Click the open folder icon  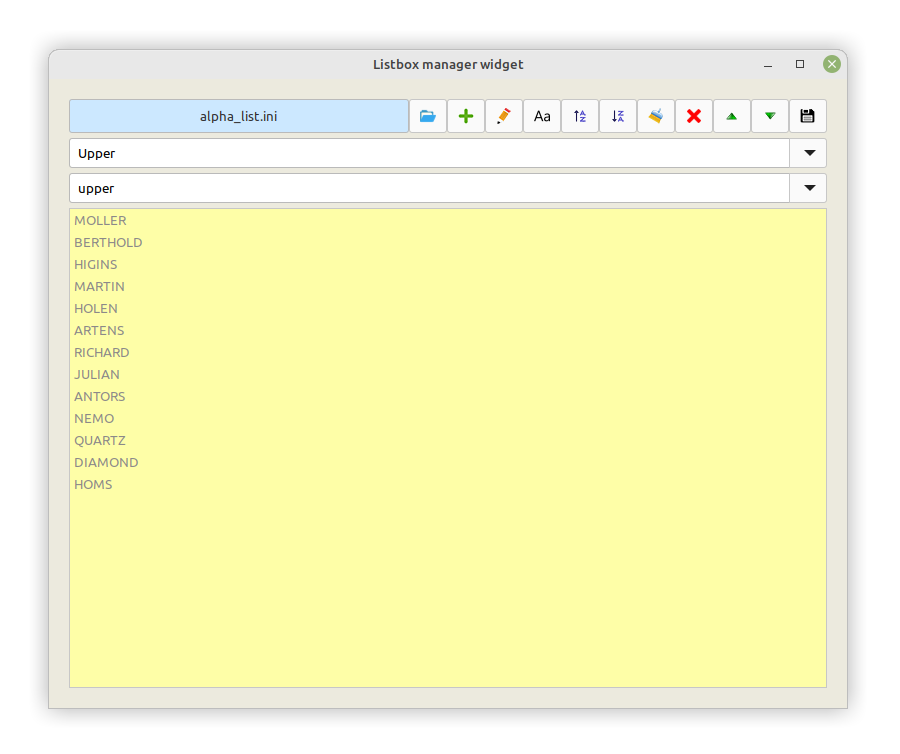[428, 116]
